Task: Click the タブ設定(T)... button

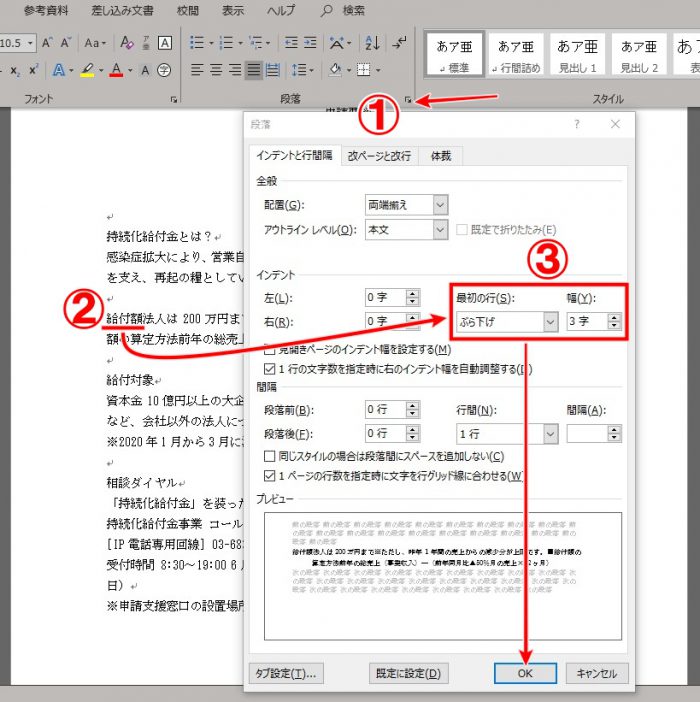Action: pyautogui.click(x=286, y=673)
